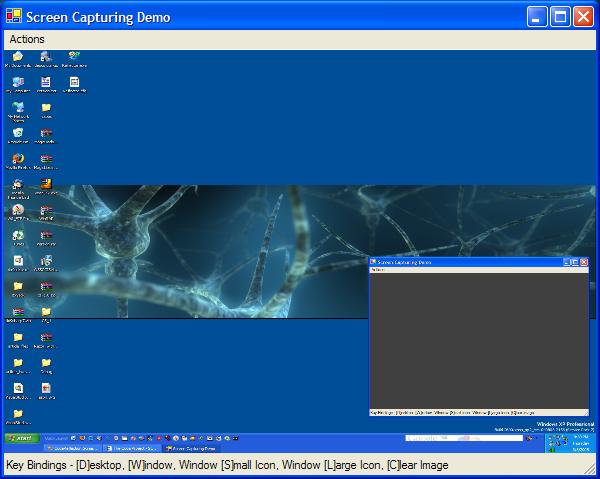The image size is (600, 479).
Task: Click the My Computer desktop icon
Action: pos(18,85)
